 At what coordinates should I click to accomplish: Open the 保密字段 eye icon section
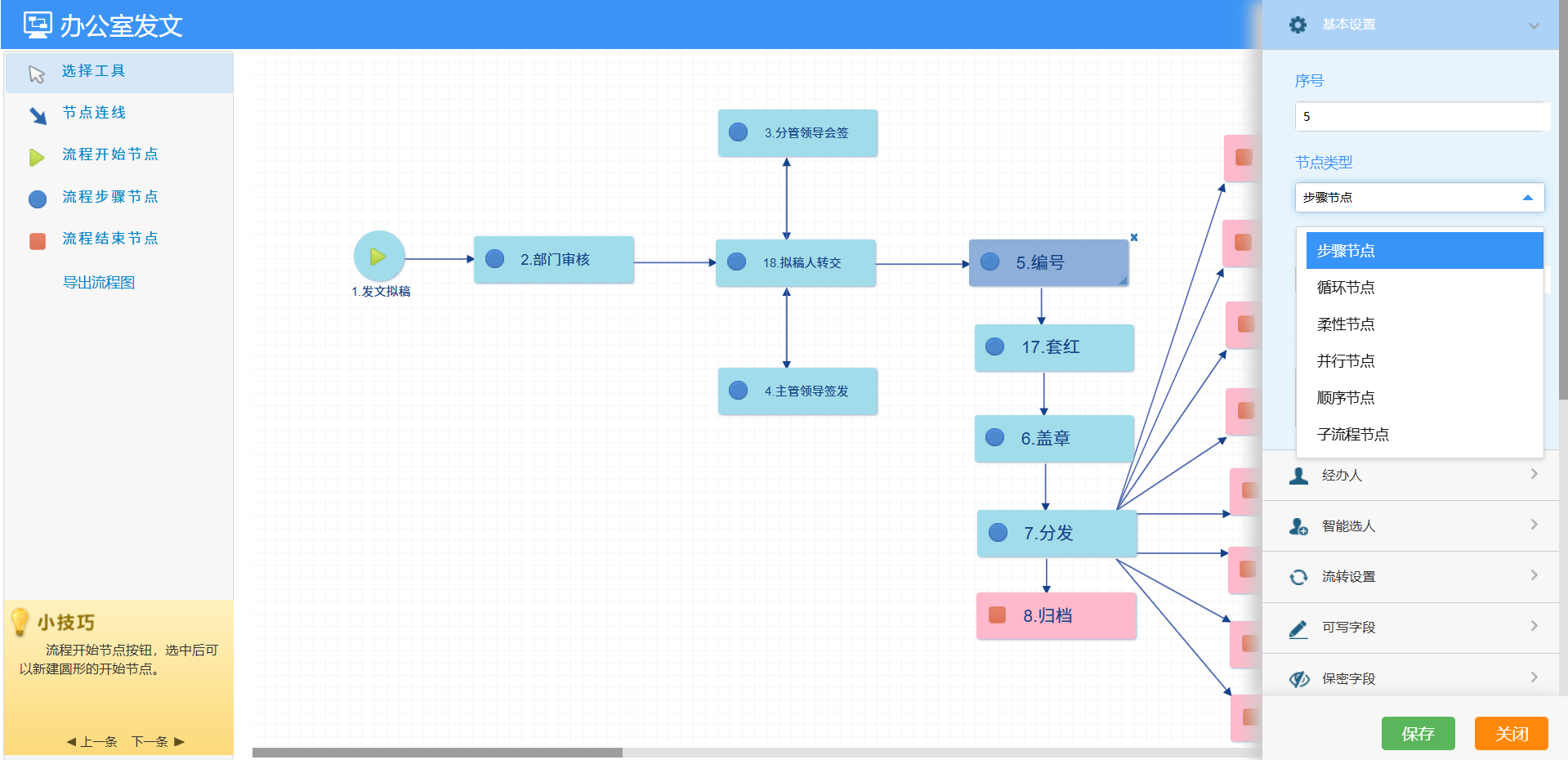pyautogui.click(x=1298, y=679)
